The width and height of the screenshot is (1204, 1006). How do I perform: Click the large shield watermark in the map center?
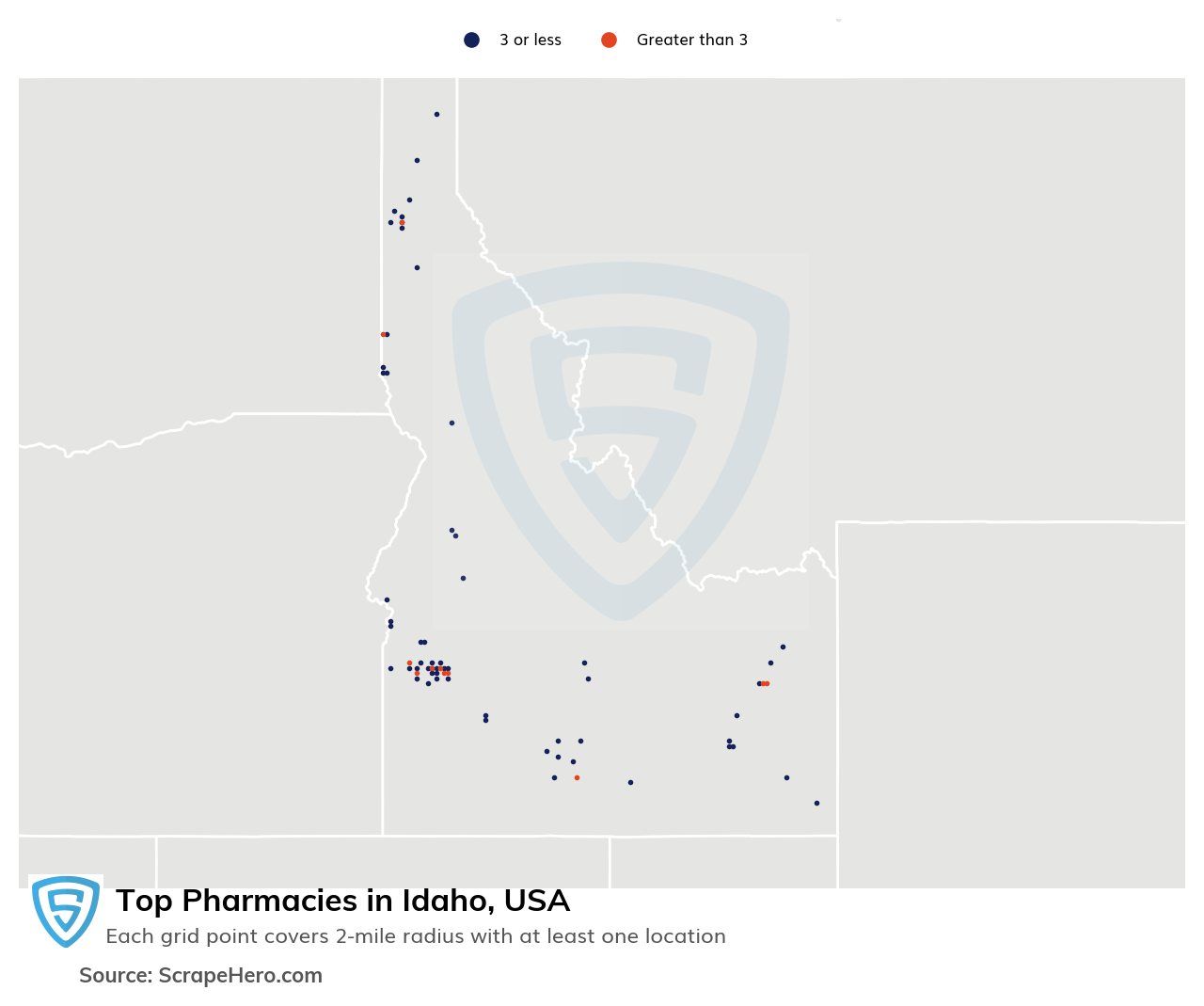621,440
